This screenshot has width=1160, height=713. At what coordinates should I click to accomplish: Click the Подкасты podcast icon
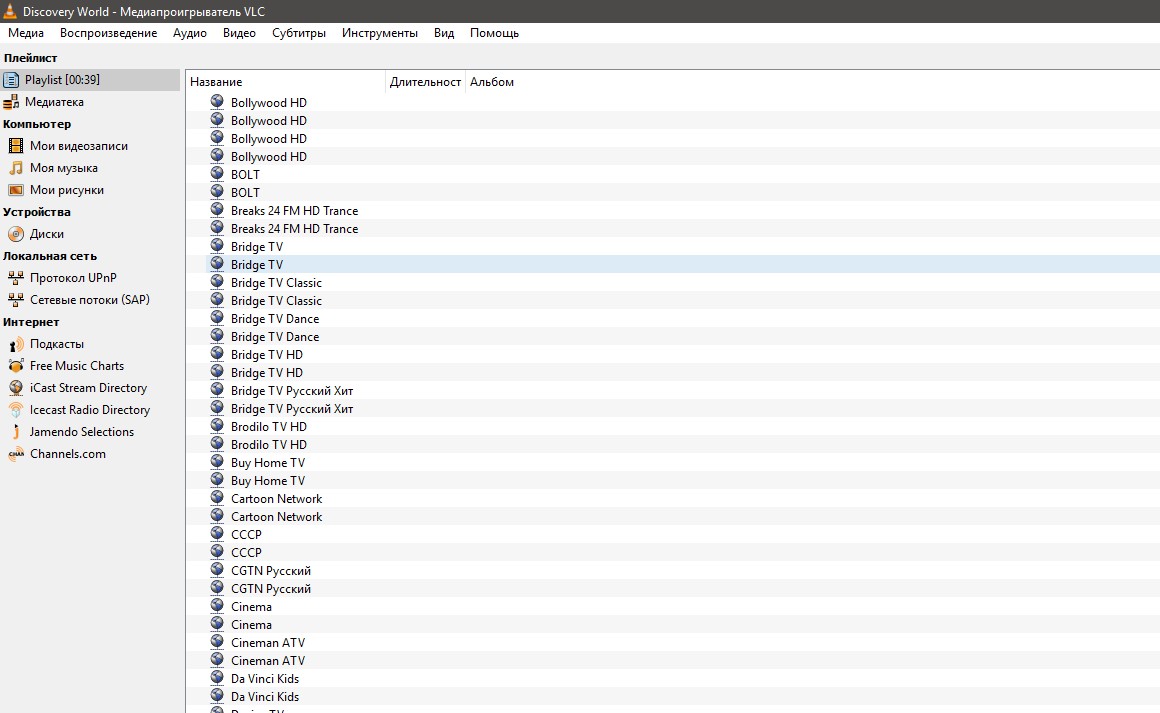pyautogui.click(x=16, y=344)
